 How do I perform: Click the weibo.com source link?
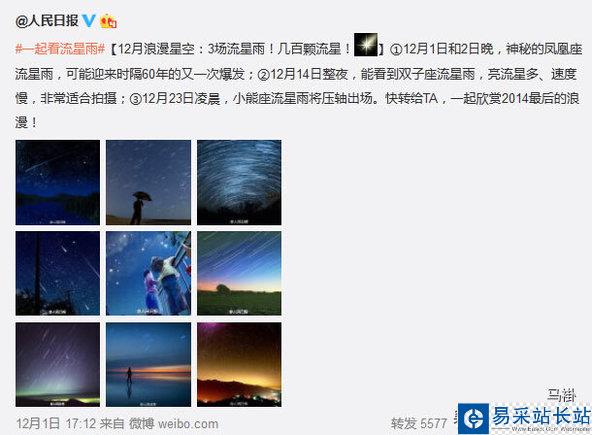[x=188, y=424]
